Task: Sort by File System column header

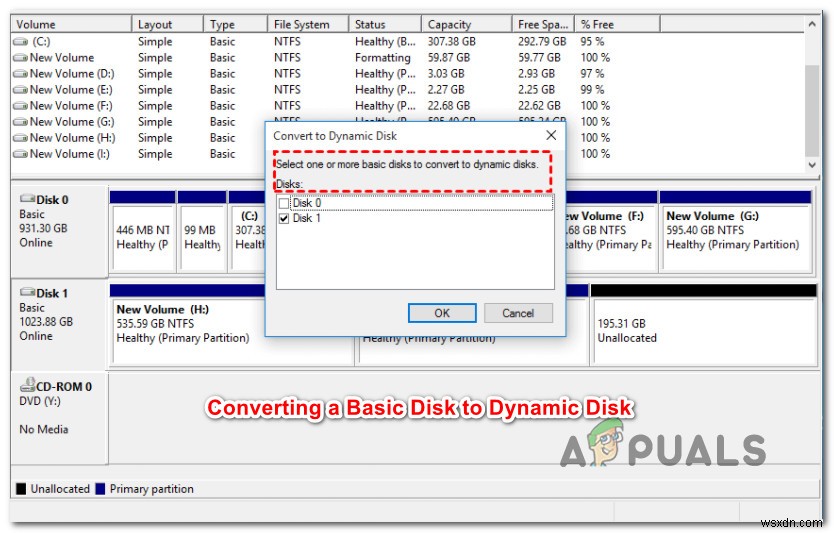Action: 308,24
